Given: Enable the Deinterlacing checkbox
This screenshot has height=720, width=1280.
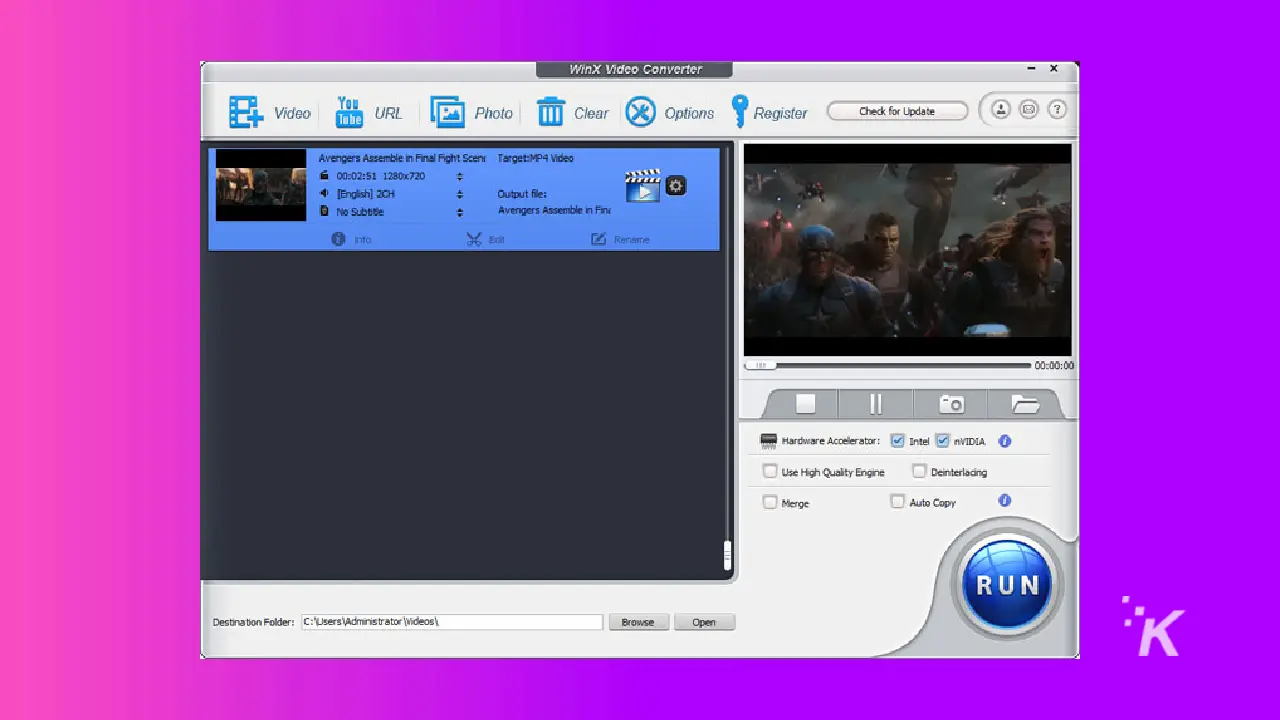Looking at the screenshot, I should click(919, 471).
